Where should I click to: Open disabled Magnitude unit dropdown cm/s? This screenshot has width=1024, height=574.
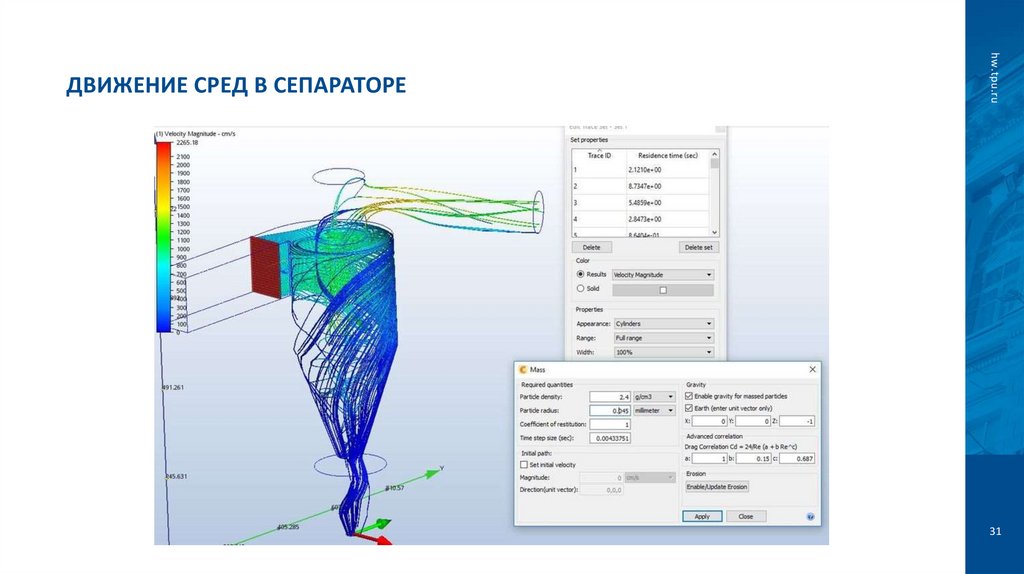click(650, 478)
